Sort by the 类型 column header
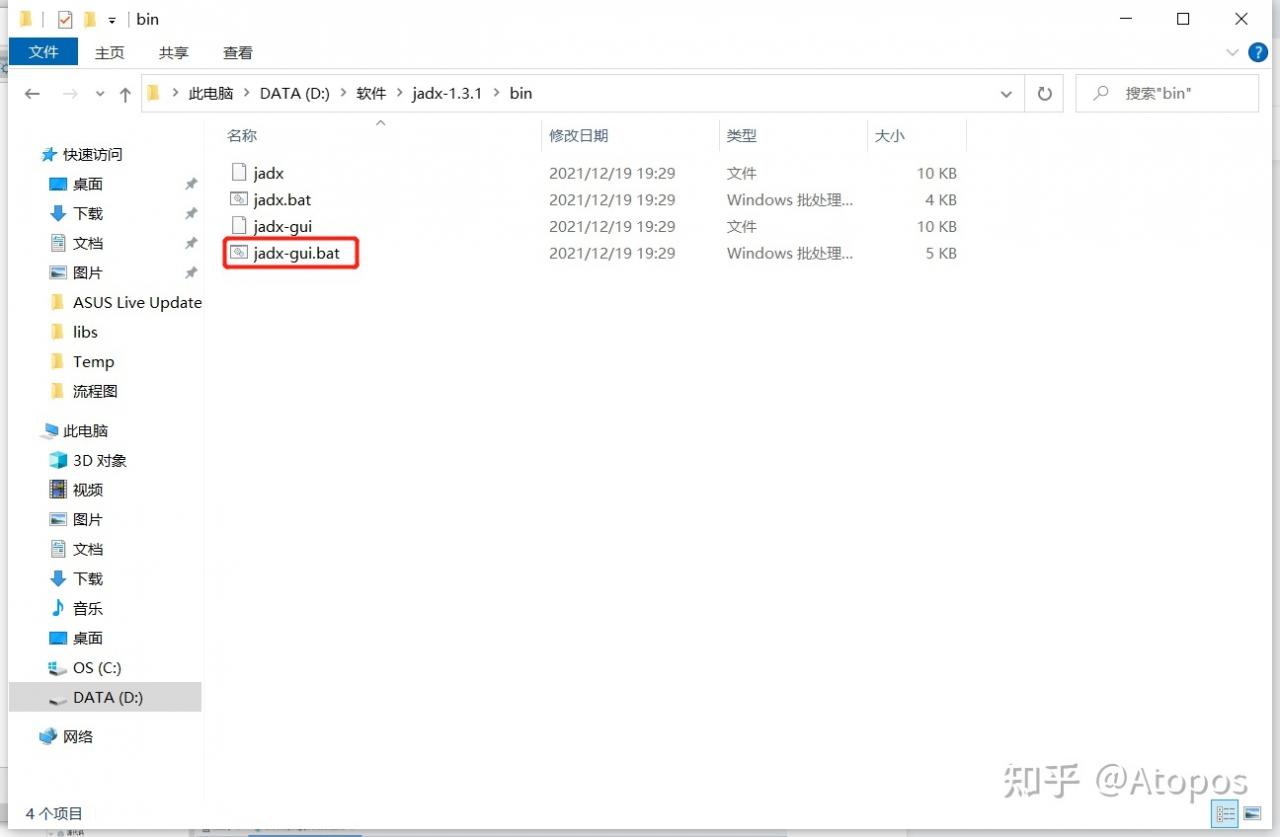Viewport: 1280px width, 837px height. (741, 135)
